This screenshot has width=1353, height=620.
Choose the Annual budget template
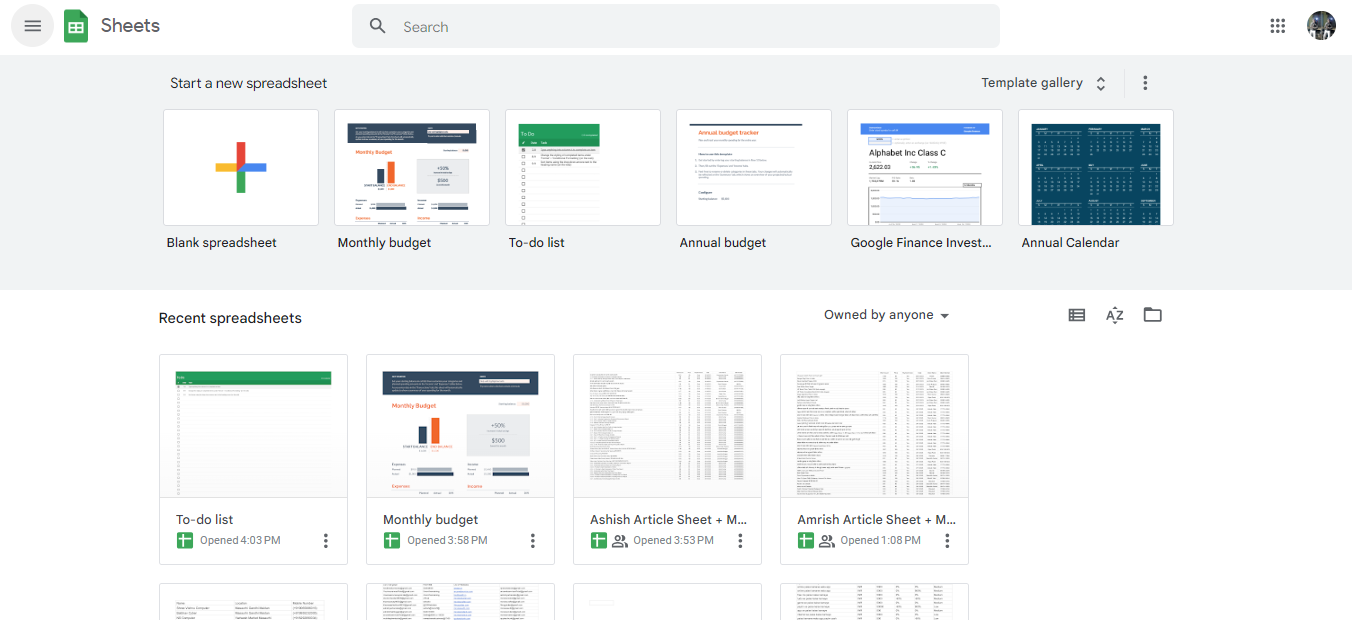pos(754,168)
